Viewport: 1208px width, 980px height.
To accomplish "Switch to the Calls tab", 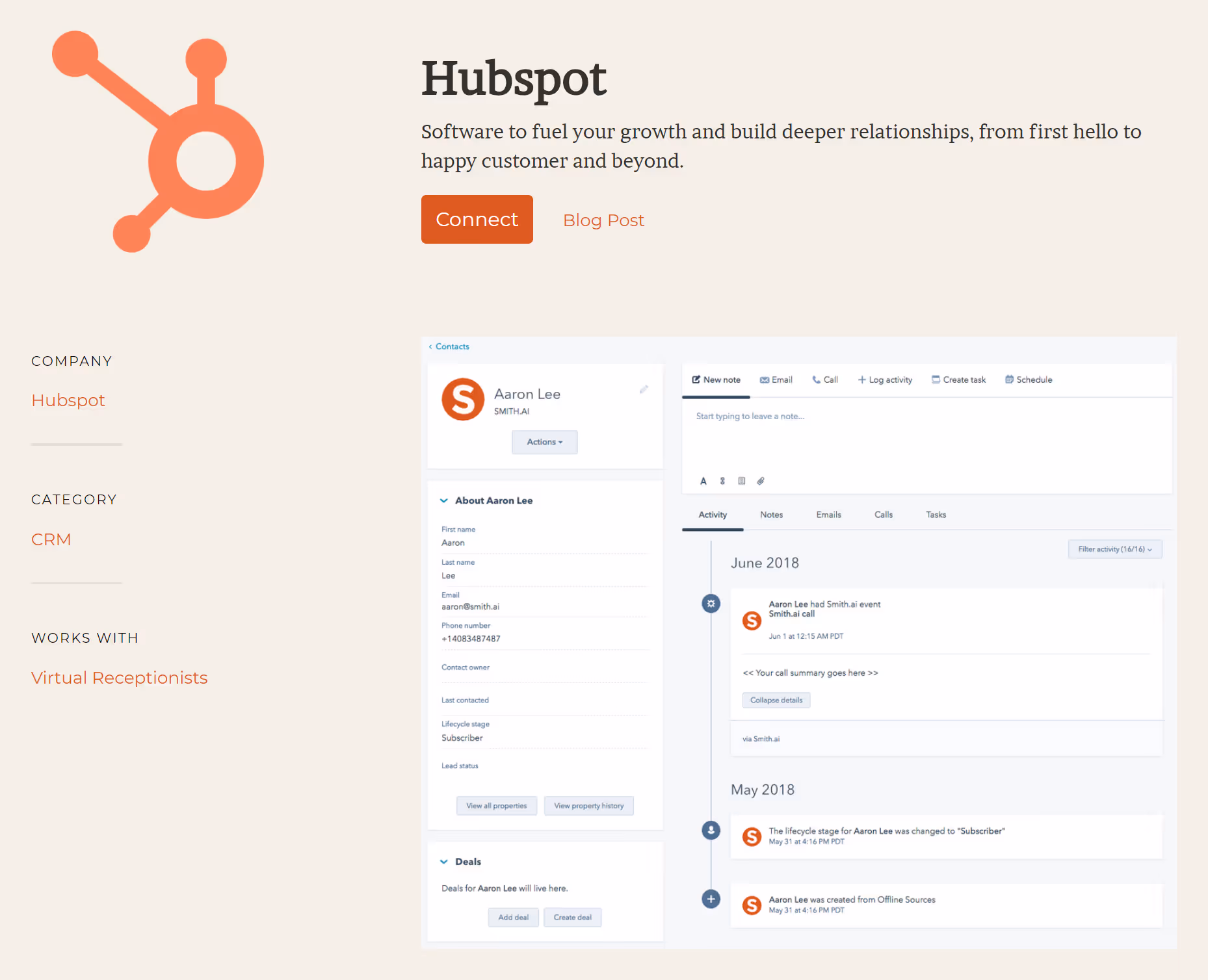I will click(884, 515).
